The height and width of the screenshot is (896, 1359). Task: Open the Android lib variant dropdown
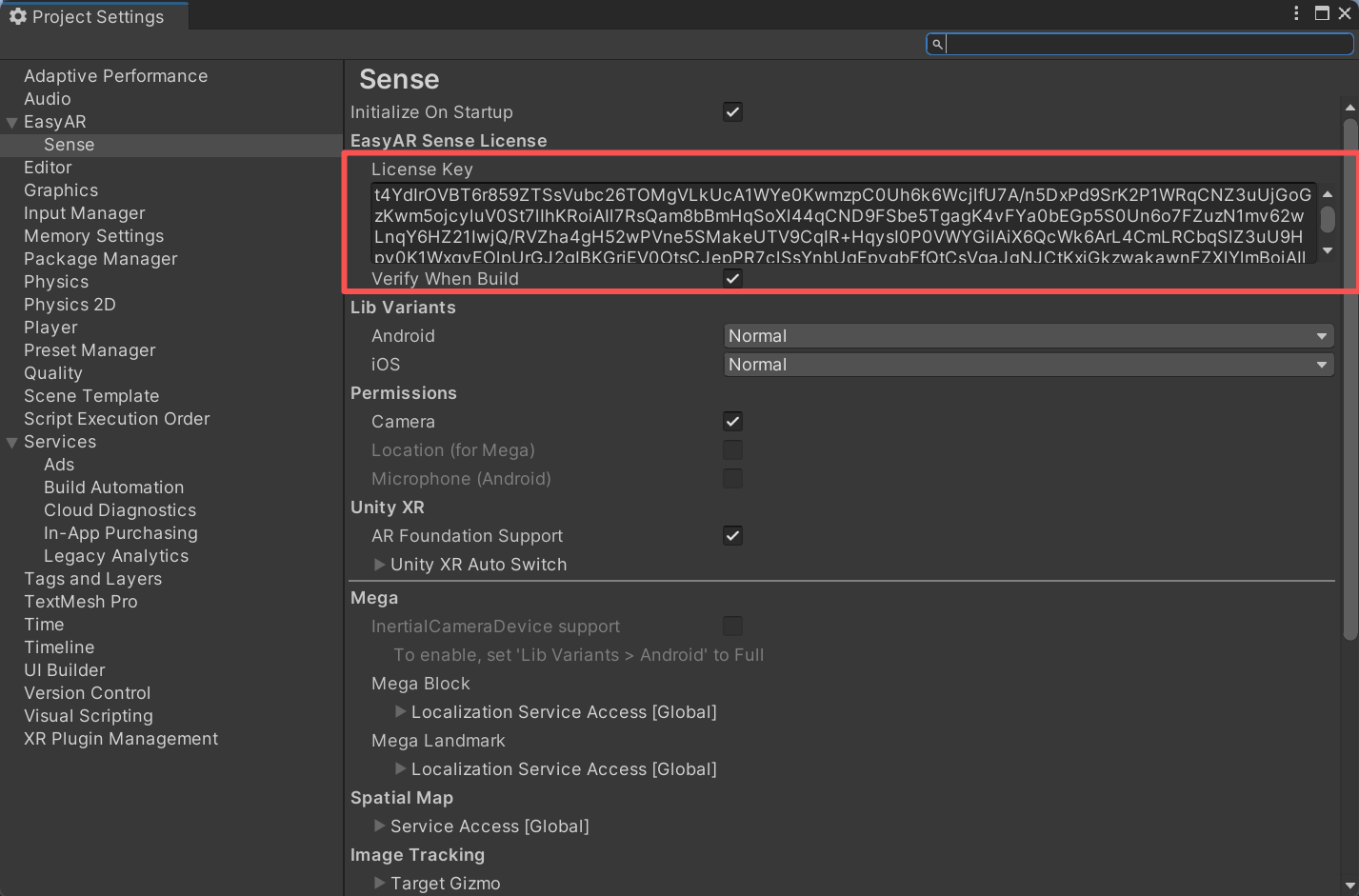point(1029,336)
